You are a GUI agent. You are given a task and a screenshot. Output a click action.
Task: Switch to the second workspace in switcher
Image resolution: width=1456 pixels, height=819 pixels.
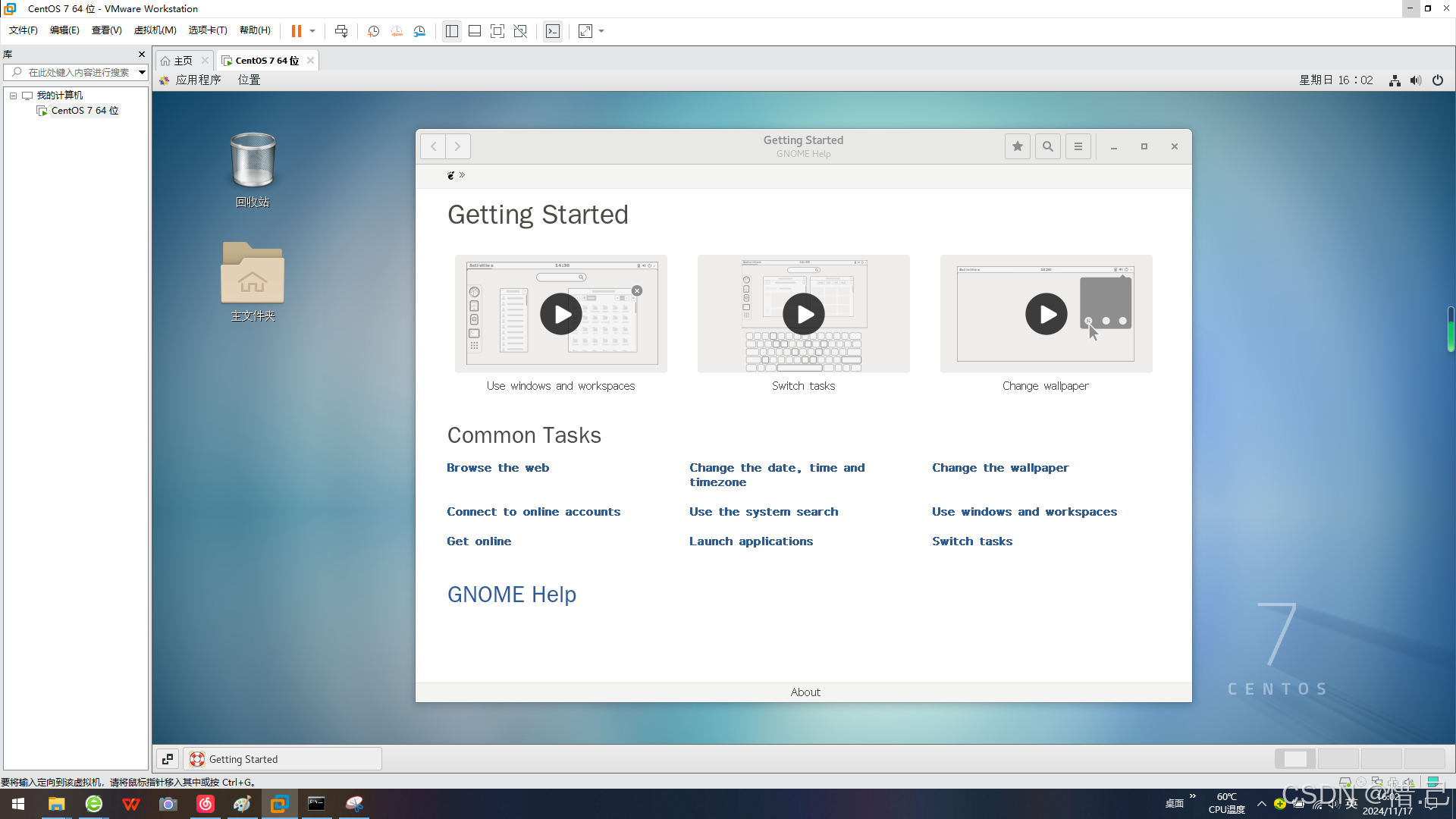(x=1338, y=759)
